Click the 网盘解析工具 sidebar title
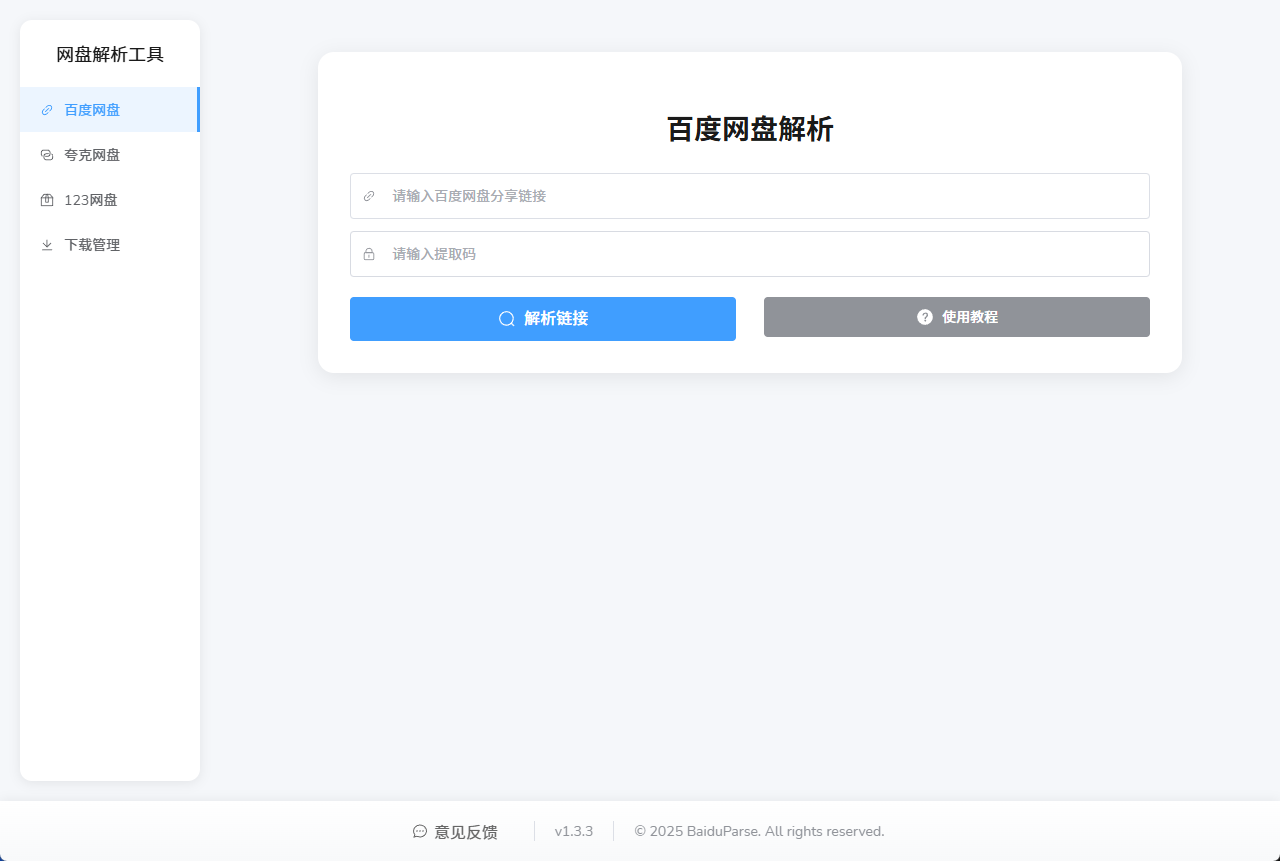Screen dimensions: 1280x861 (110, 55)
